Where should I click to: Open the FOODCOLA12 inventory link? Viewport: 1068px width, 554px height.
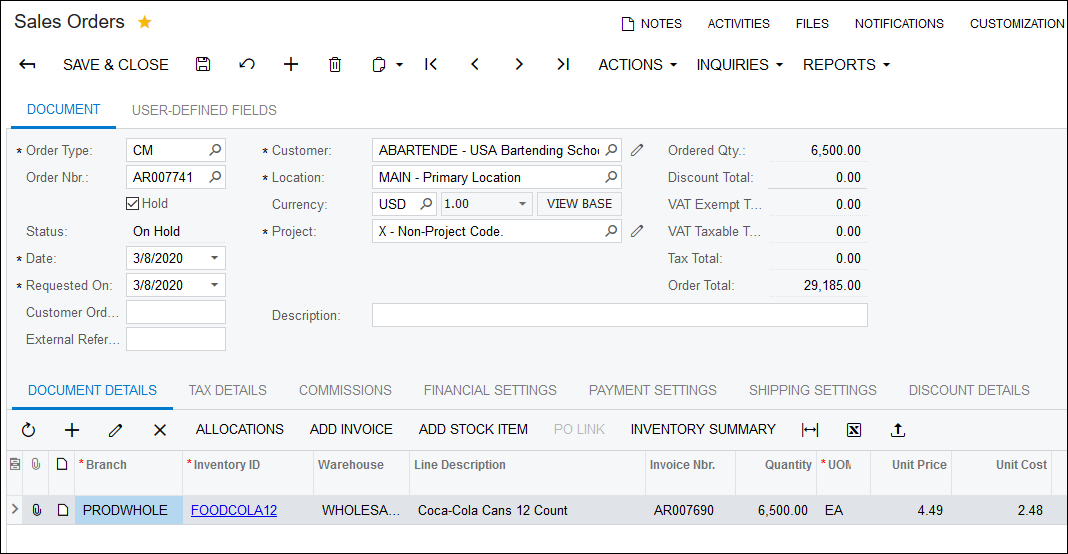[234, 510]
